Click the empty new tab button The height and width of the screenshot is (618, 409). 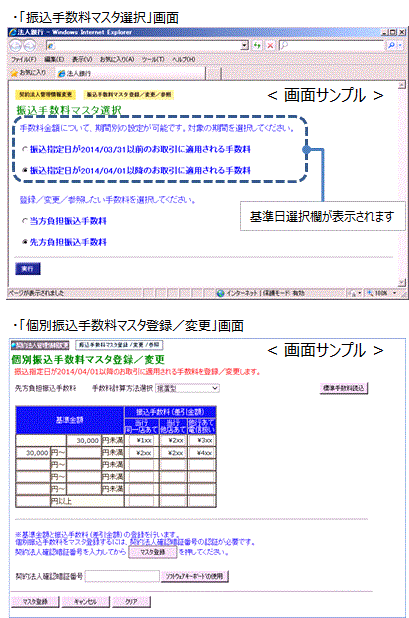pos(213,73)
